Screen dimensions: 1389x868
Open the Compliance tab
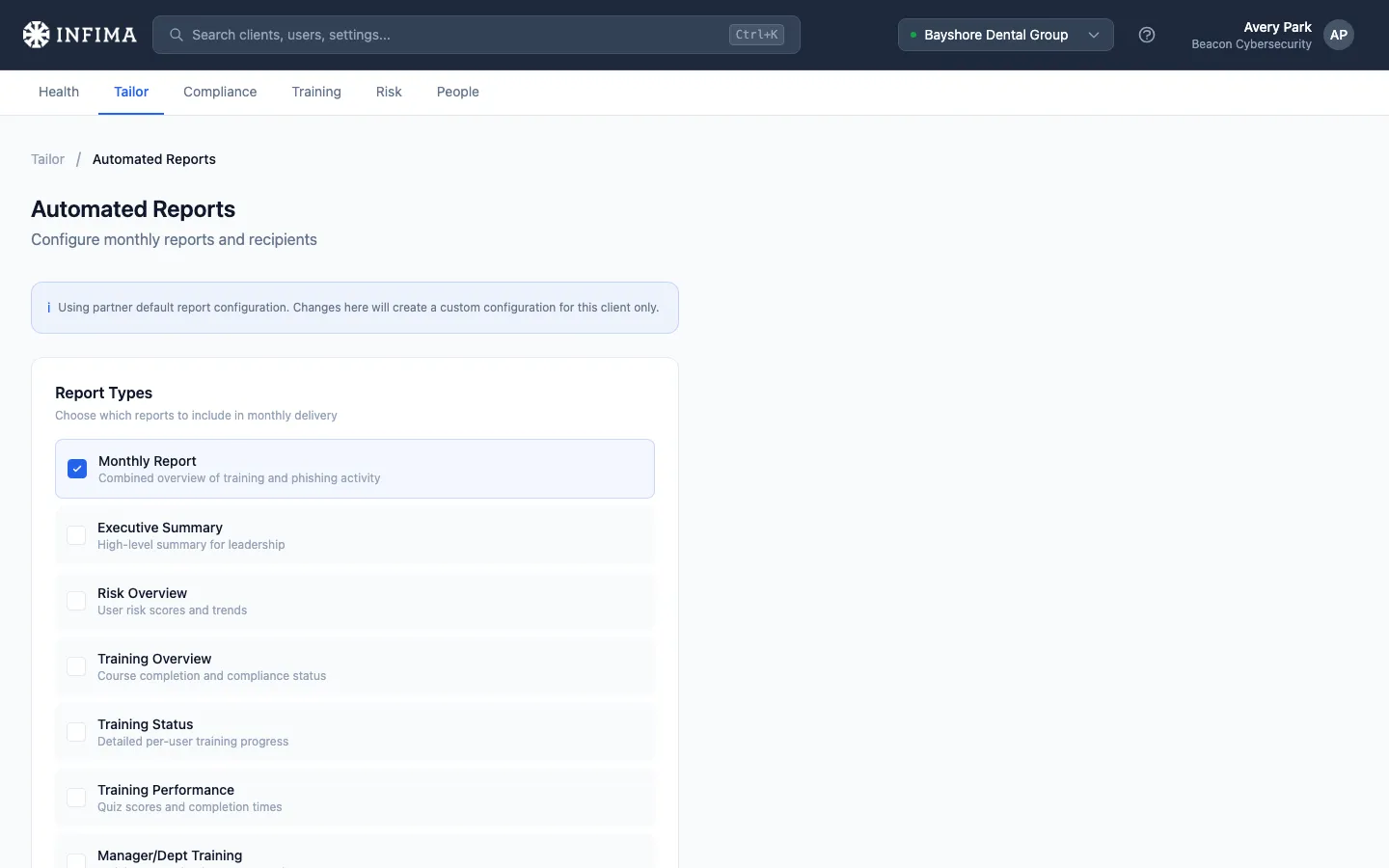tap(220, 92)
